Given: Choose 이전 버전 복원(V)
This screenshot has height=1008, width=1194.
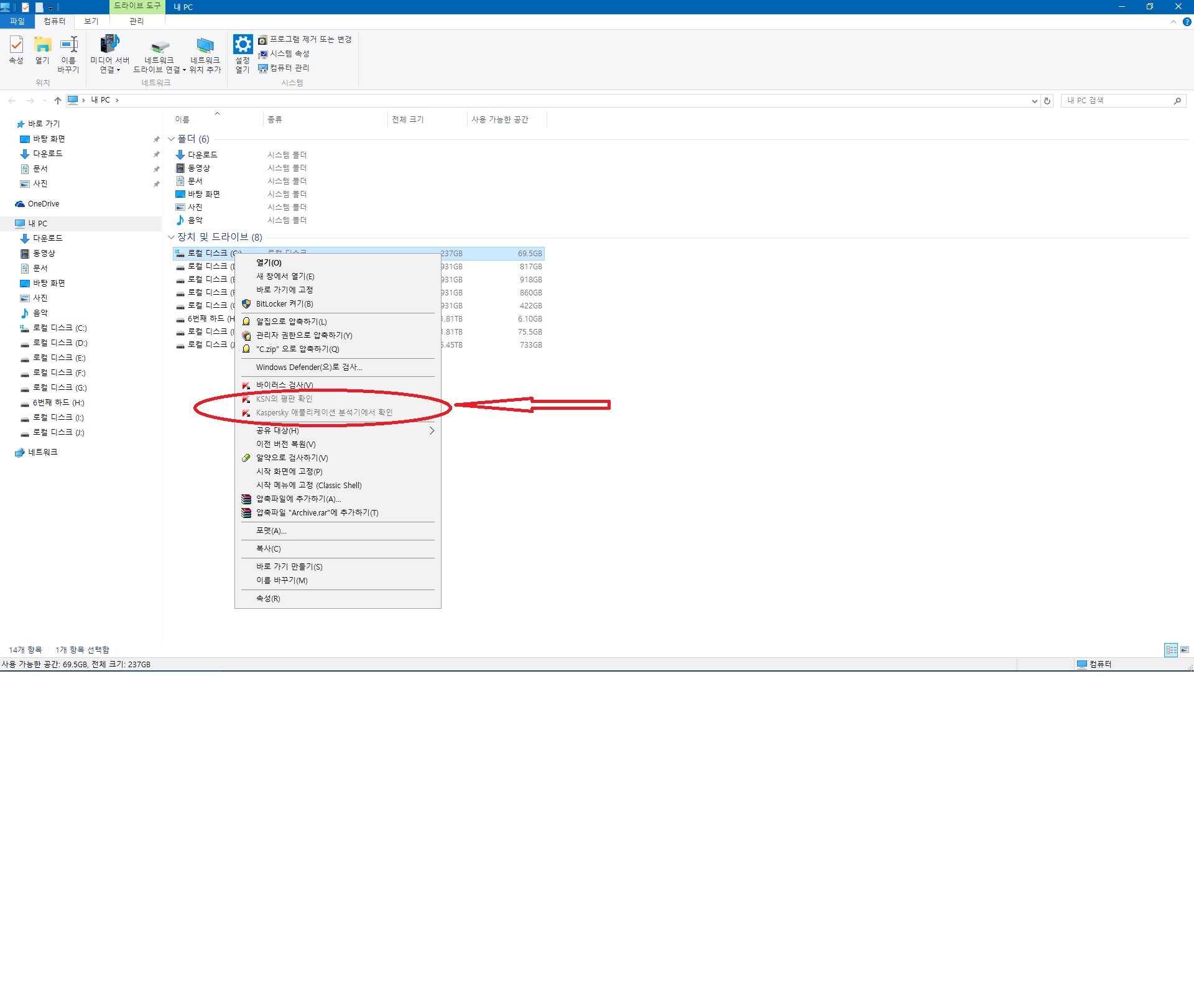Looking at the screenshot, I should click(x=338, y=445).
